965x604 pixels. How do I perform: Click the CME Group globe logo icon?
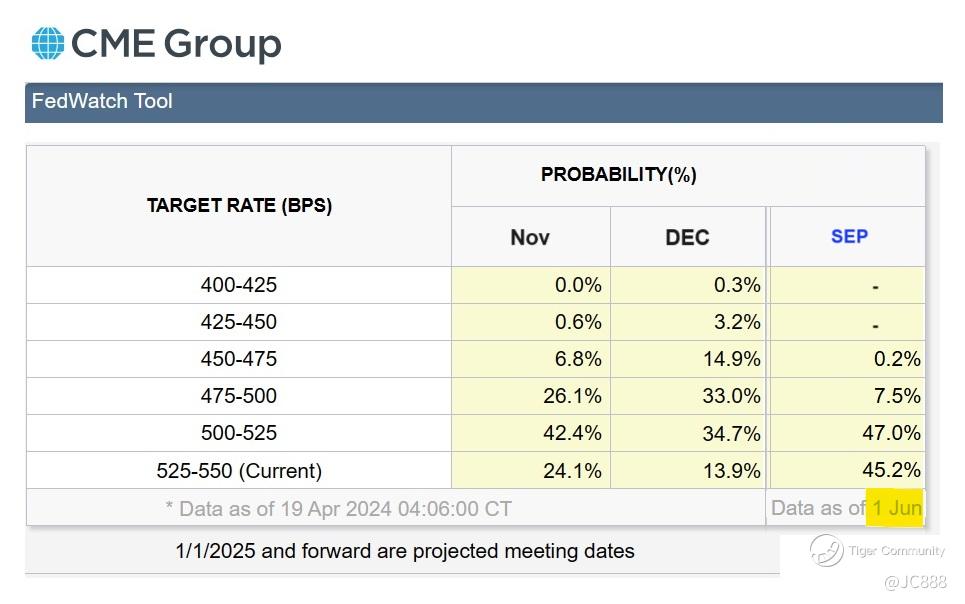coord(48,44)
